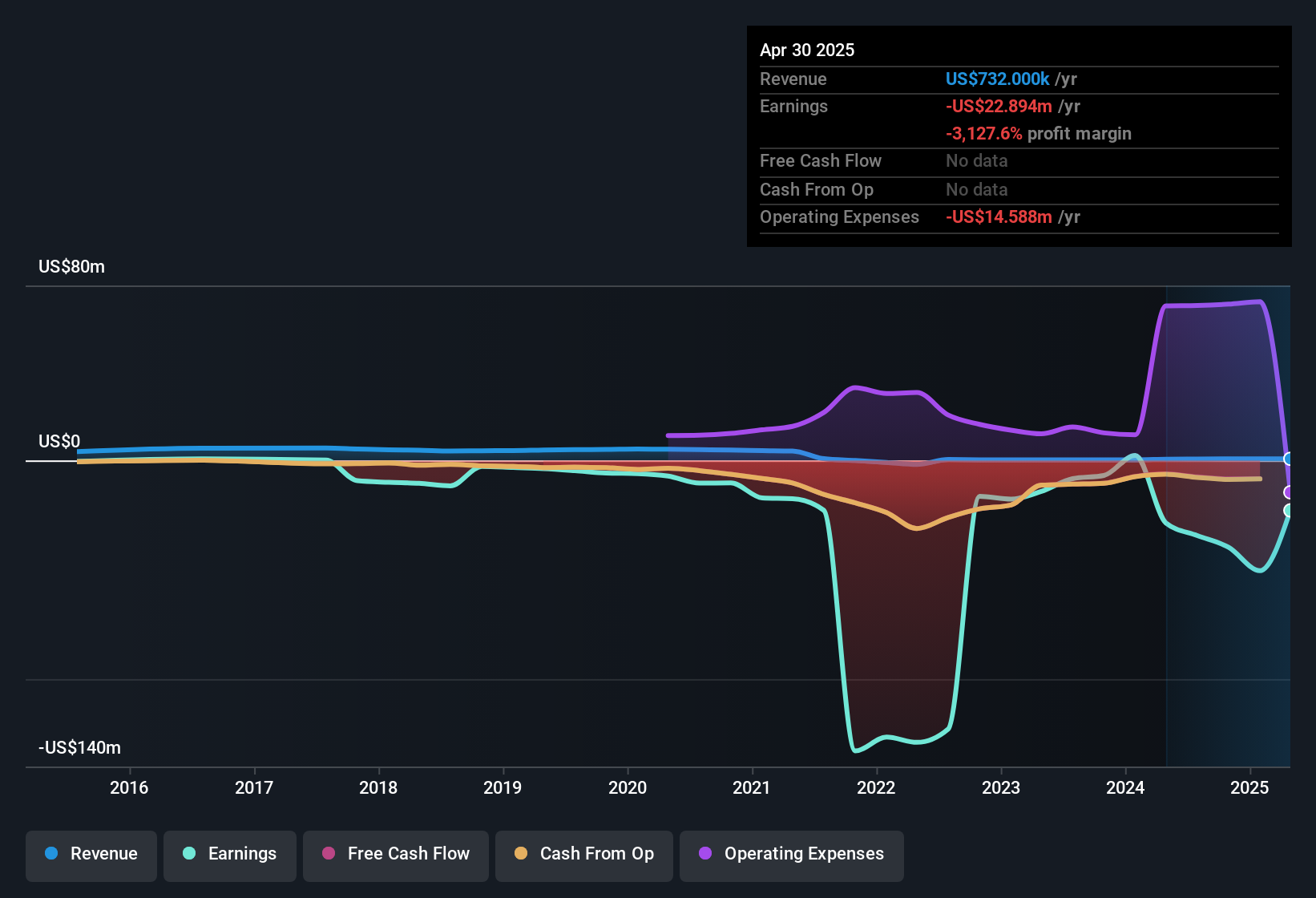Click the purple dot in Operating Expenses legend
The height and width of the screenshot is (898, 1316).
pyautogui.click(x=705, y=853)
